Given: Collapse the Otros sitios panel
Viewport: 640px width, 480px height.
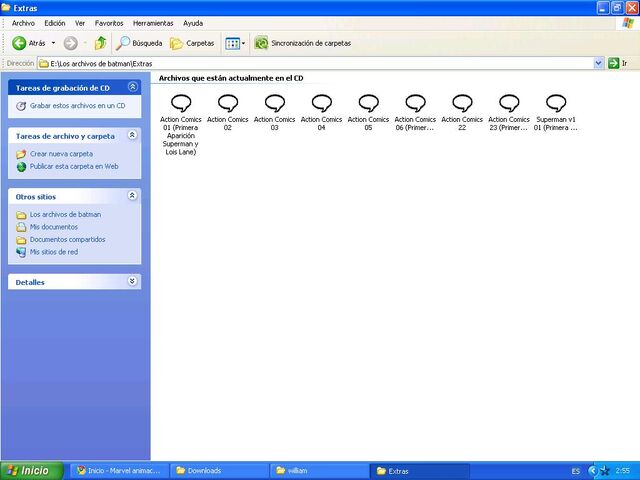Looking at the screenshot, I should [x=132, y=196].
